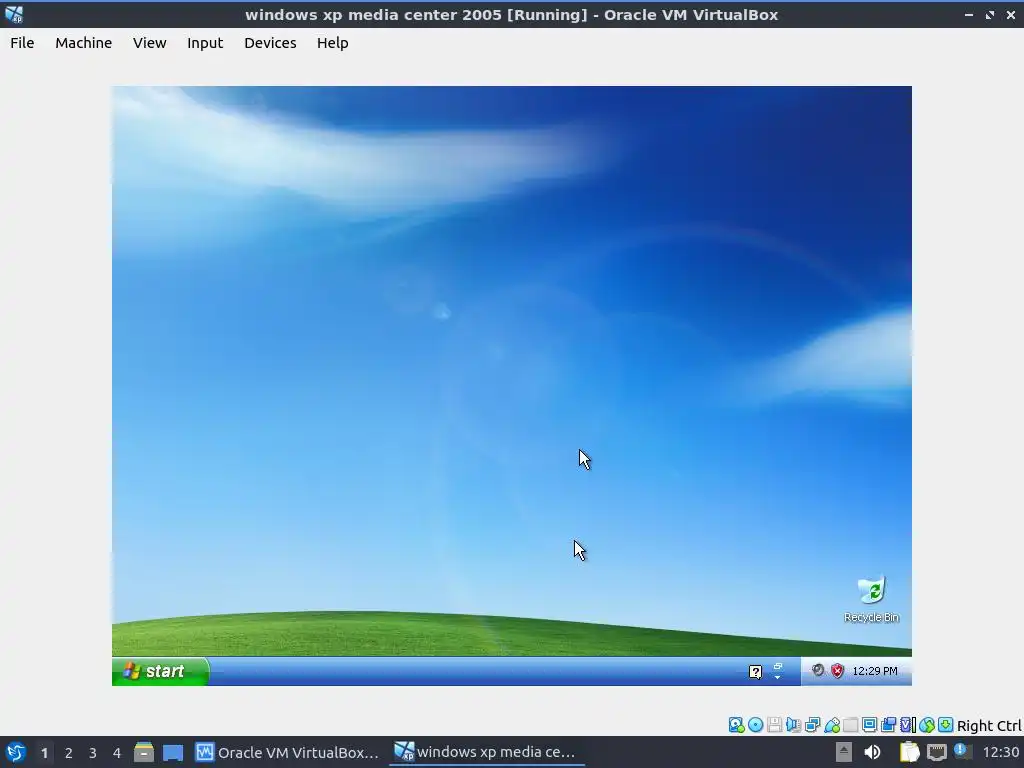Click the host panel clock 12:30
Image resolution: width=1024 pixels, height=768 pixels.
pos(1000,753)
